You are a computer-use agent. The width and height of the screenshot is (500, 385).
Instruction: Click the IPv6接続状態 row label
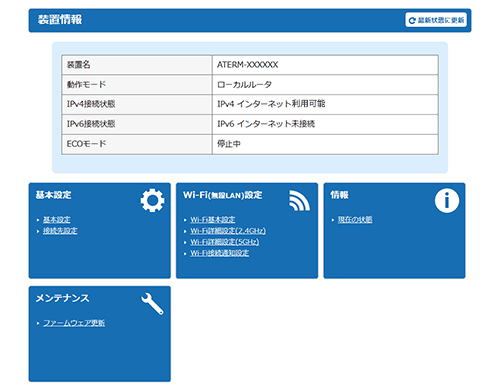pyautogui.click(x=91, y=124)
